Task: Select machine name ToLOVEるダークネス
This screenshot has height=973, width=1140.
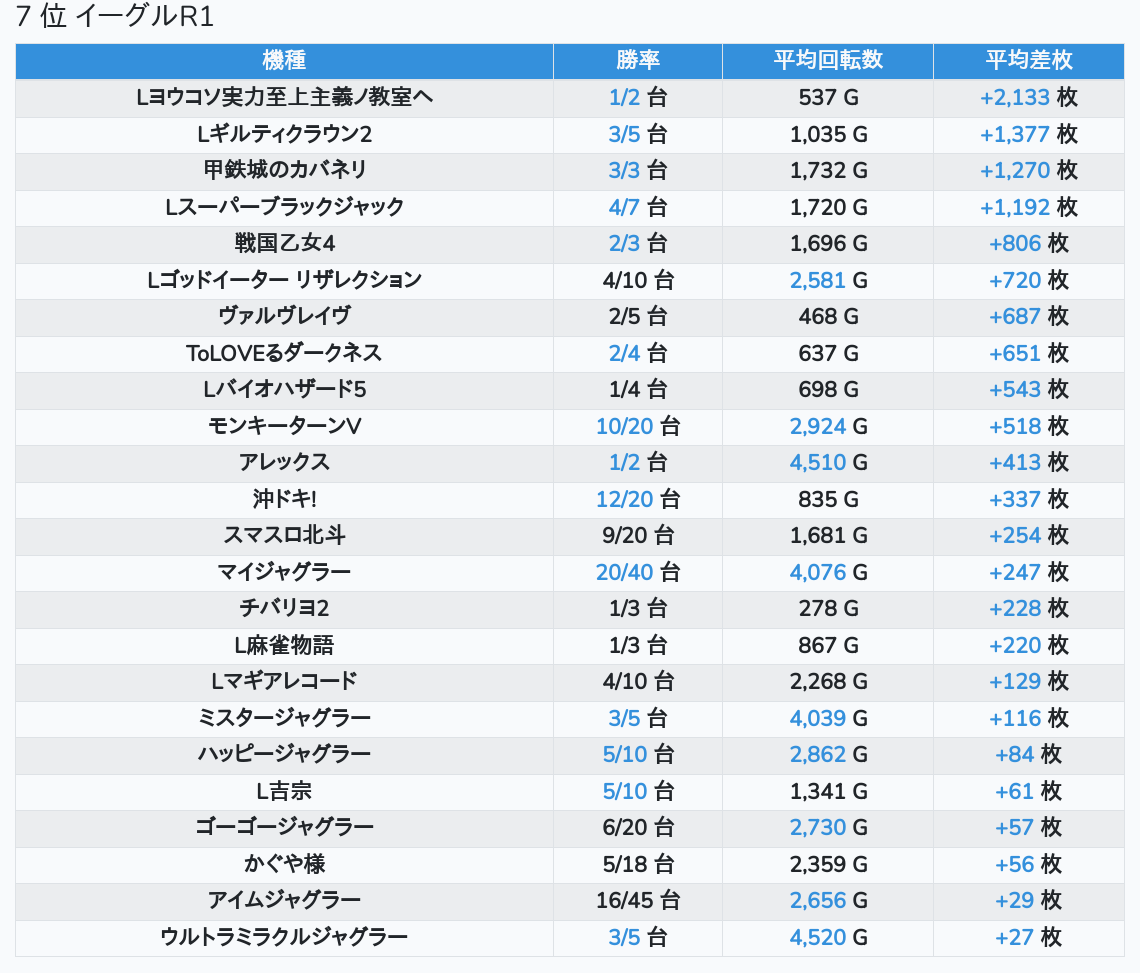Action: (284, 353)
